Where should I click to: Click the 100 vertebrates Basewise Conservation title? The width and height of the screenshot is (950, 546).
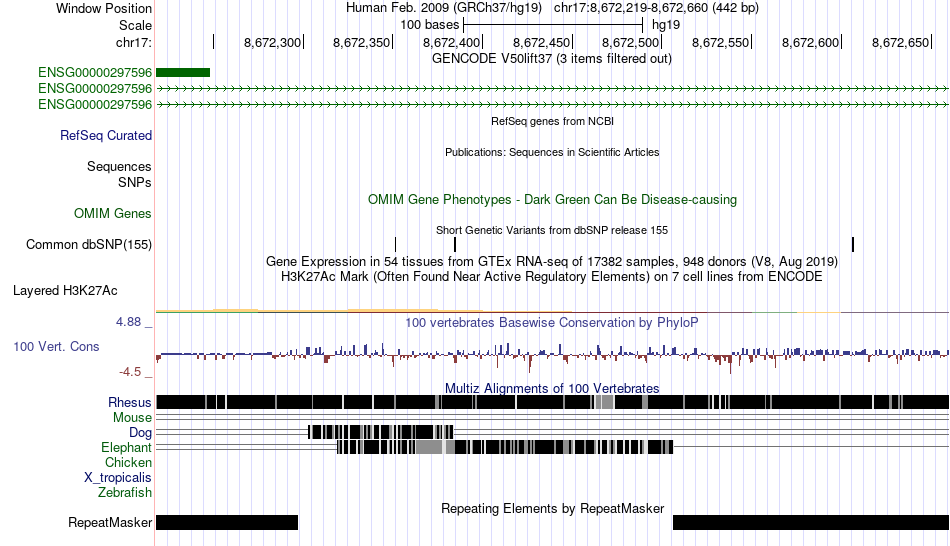(552, 322)
